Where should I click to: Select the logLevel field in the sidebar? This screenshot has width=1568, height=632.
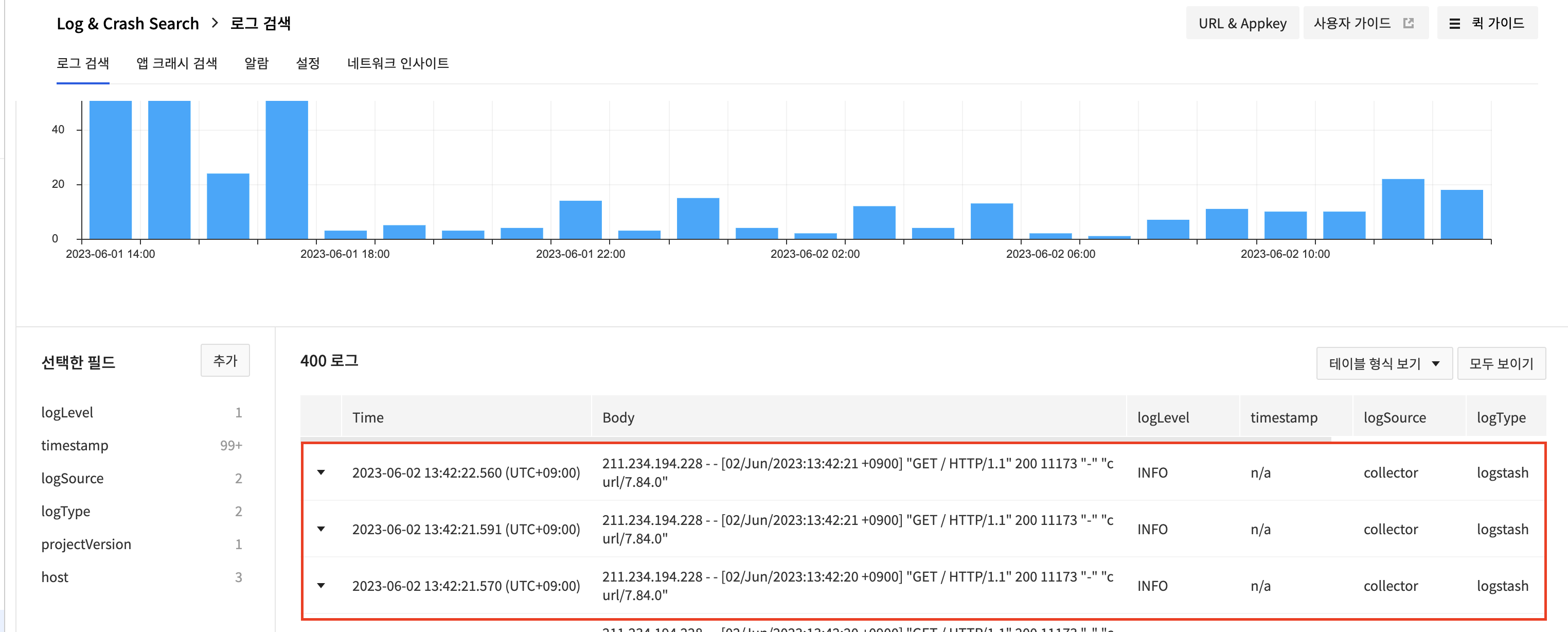tap(67, 412)
